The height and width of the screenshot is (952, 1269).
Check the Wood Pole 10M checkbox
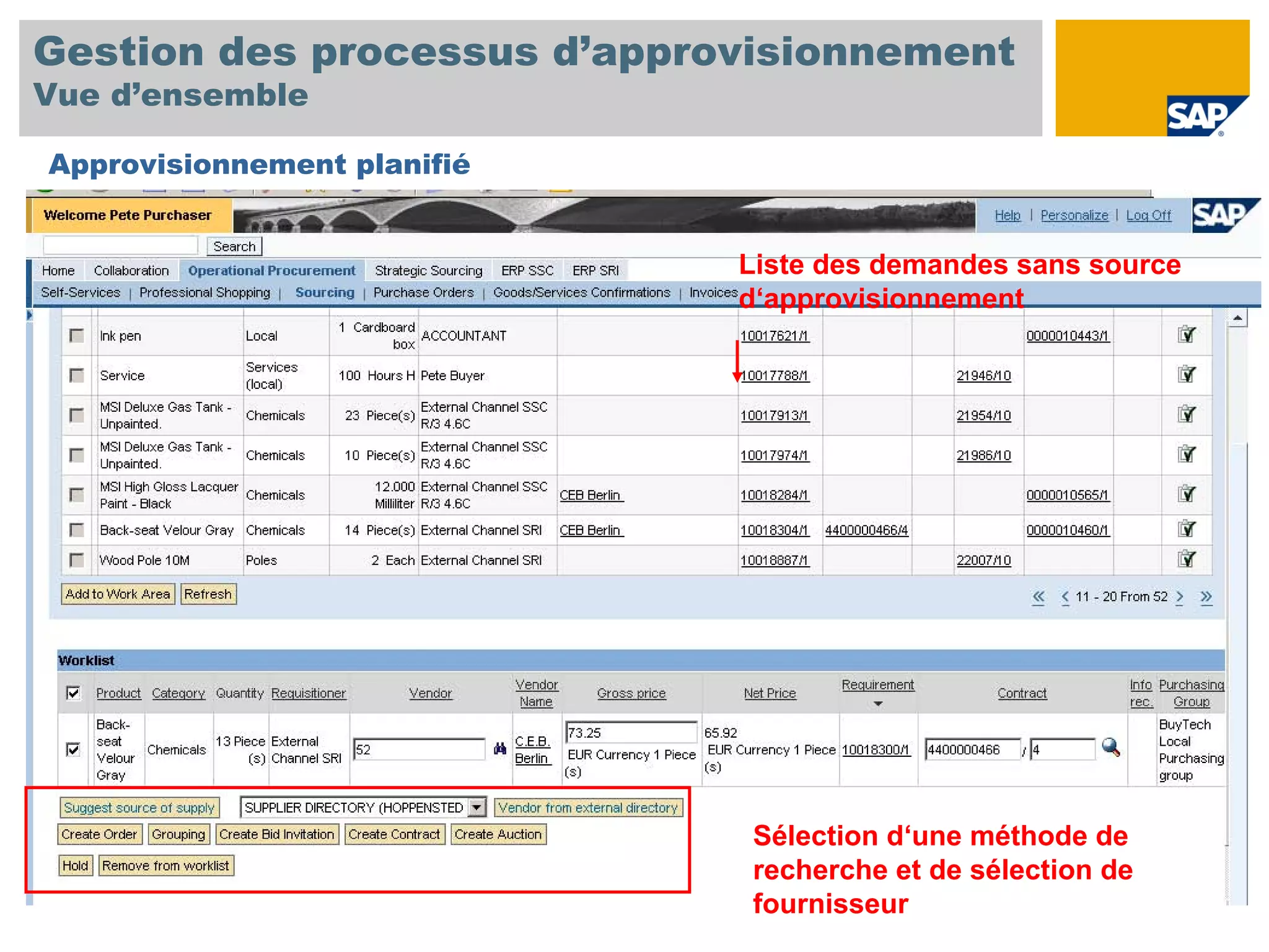tap(77, 560)
